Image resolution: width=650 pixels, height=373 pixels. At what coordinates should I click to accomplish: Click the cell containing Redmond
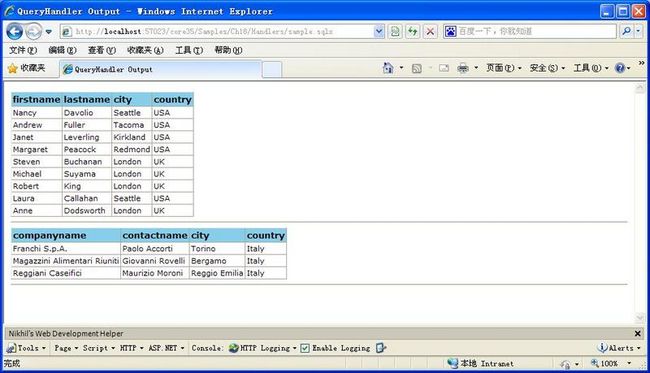click(131, 149)
